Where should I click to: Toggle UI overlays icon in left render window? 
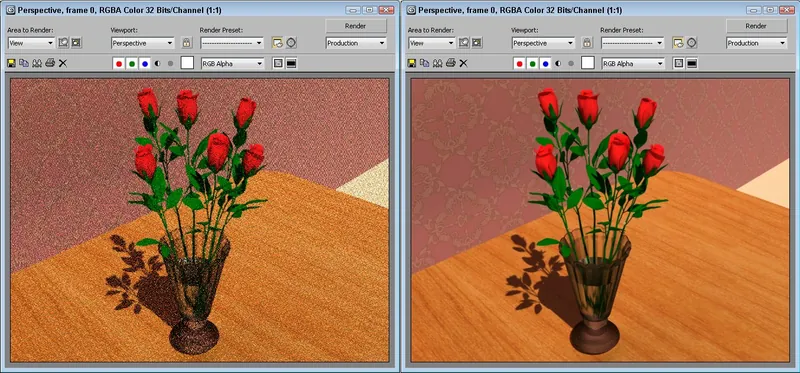point(278,63)
